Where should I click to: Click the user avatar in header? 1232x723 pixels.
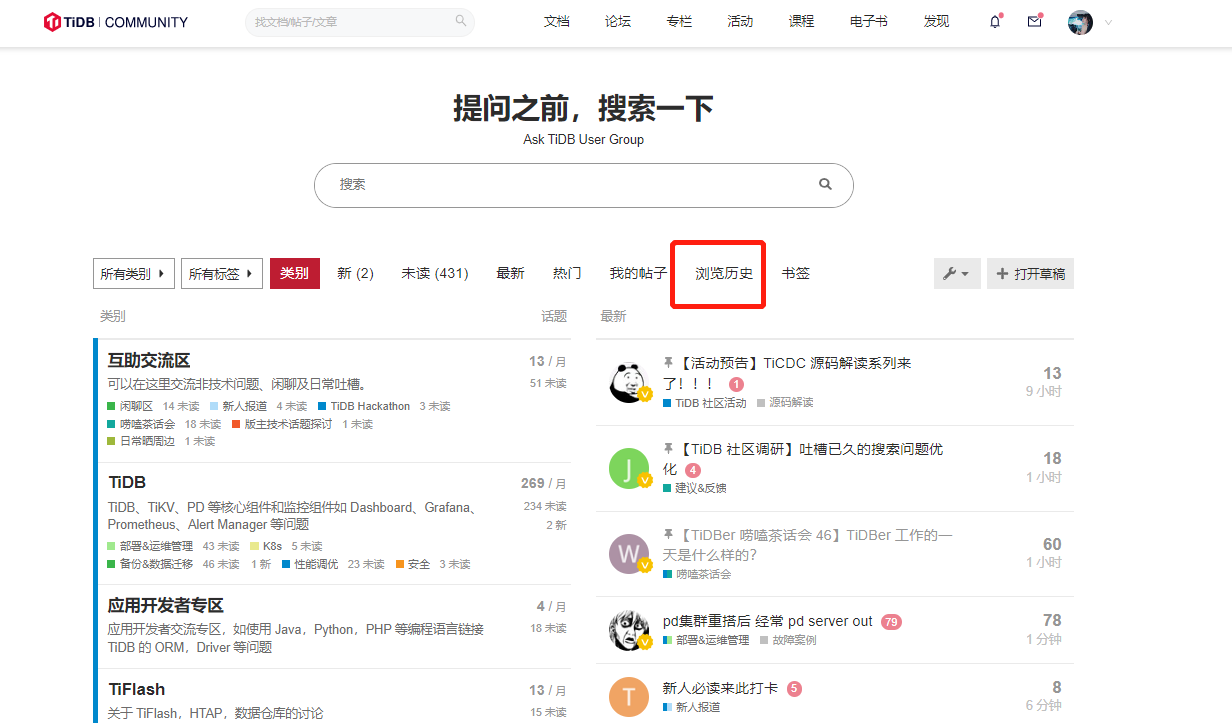click(x=1080, y=23)
